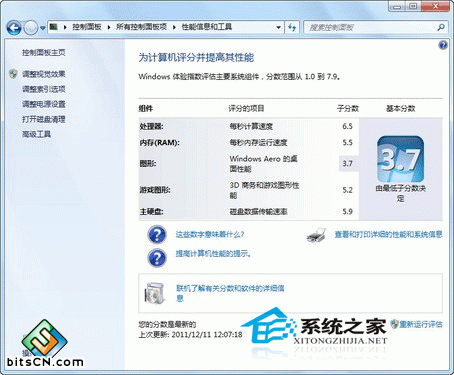The height and width of the screenshot is (375, 454).
Task: Click the Forward navigation arrow button
Action: tap(31, 28)
